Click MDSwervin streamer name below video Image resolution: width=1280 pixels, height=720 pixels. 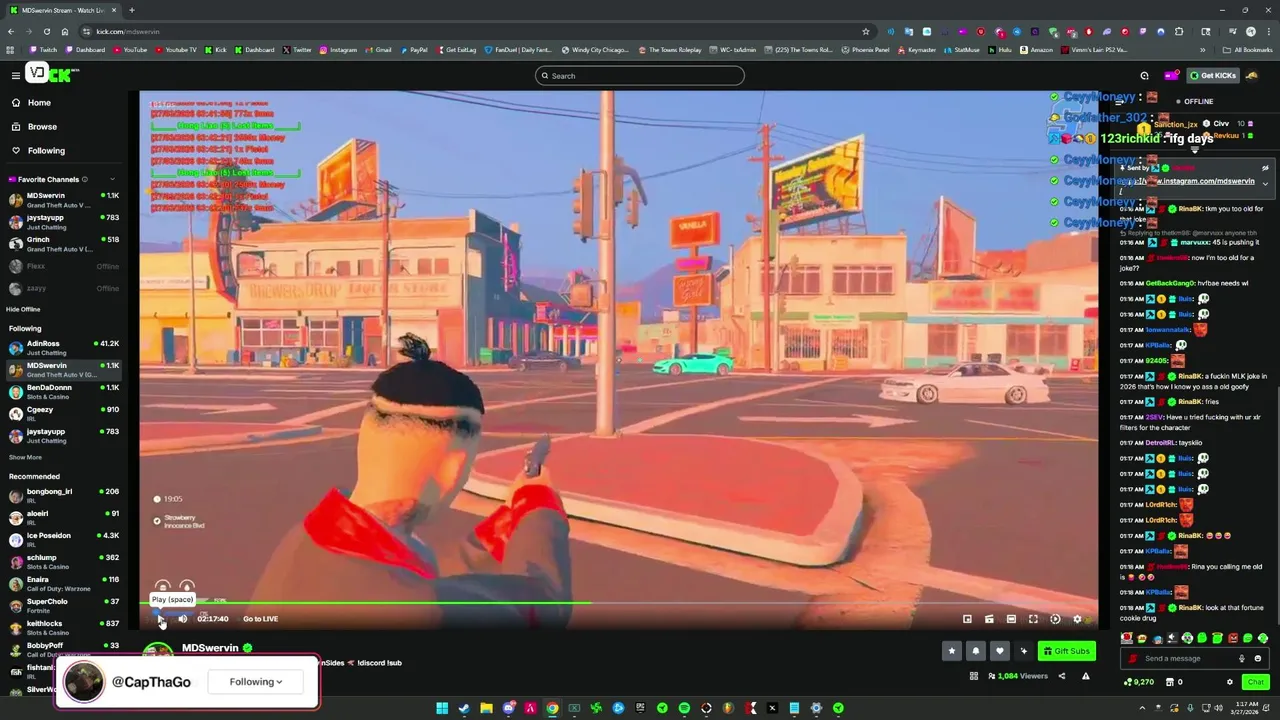point(210,648)
